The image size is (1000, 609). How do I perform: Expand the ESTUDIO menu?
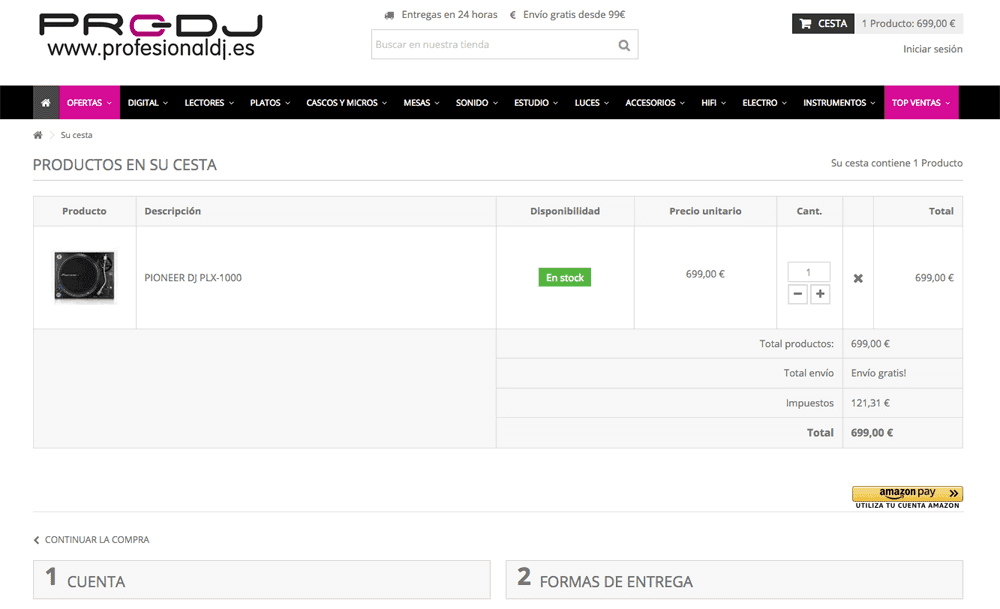pos(536,103)
